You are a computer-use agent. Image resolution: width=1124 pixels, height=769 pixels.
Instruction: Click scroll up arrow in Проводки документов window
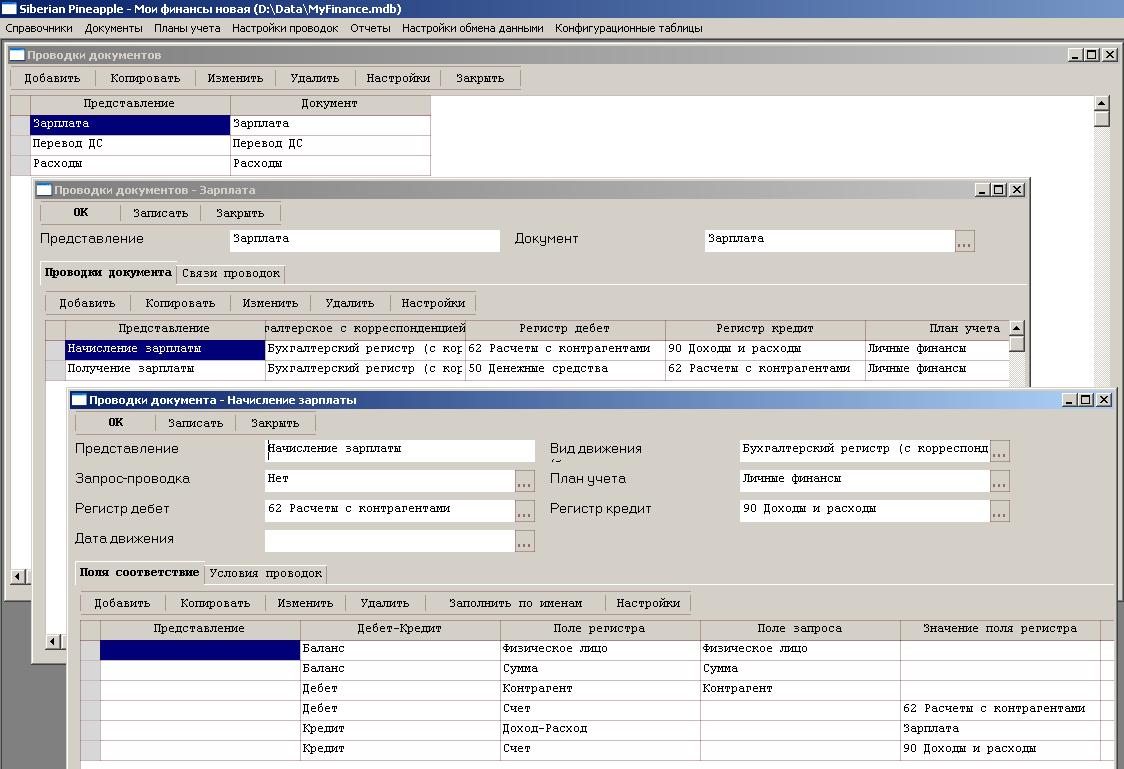pos(1102,103)
